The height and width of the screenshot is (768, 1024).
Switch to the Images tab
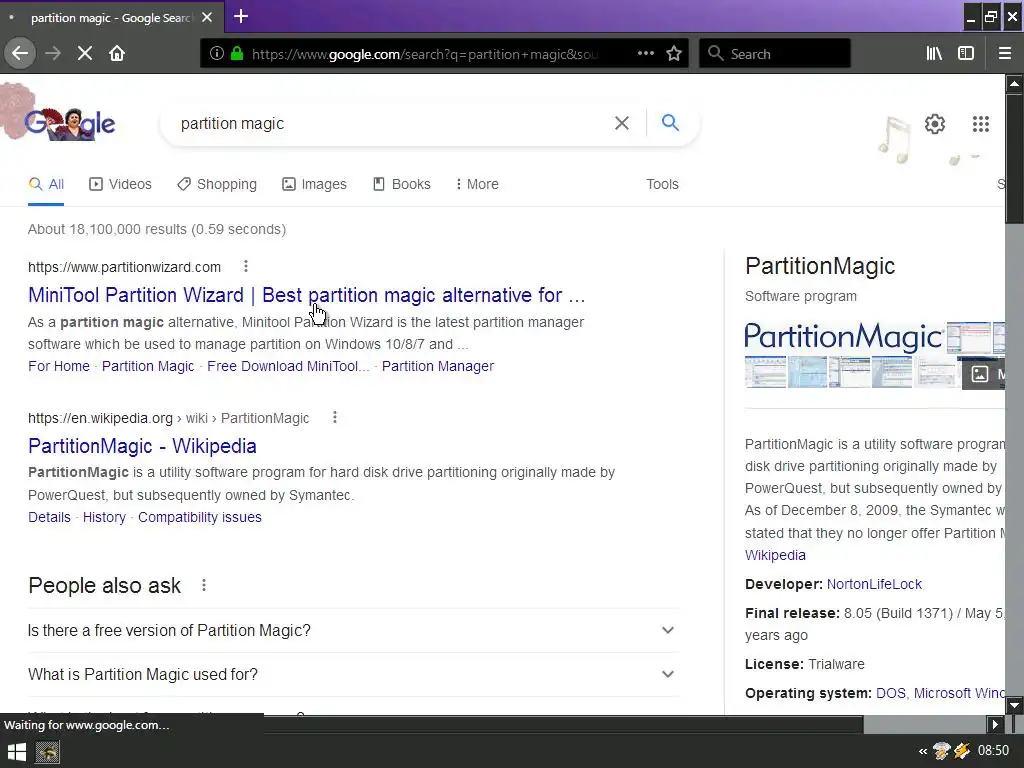pyautogui.click(x=314, y=184)
